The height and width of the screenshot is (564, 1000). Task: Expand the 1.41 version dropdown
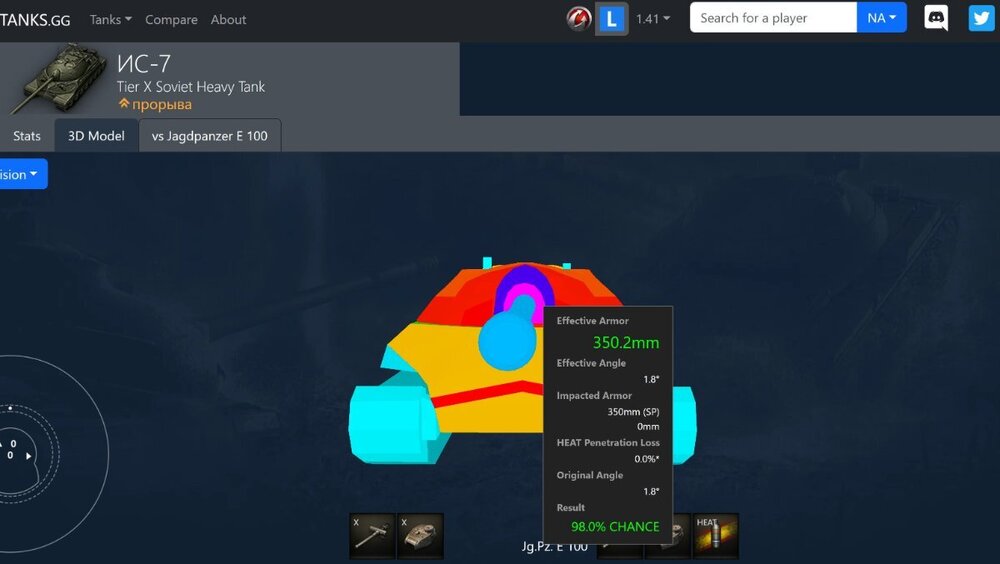(653, 19)
